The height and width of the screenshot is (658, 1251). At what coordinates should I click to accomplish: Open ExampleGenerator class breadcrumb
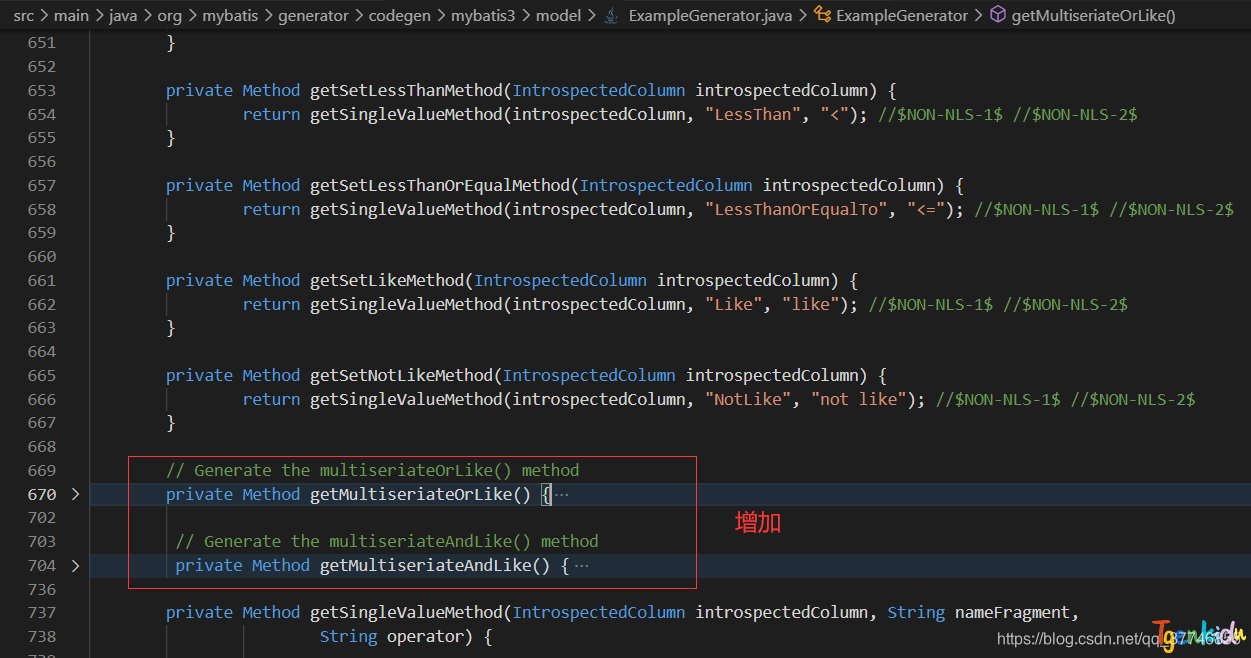click(902, 15)
